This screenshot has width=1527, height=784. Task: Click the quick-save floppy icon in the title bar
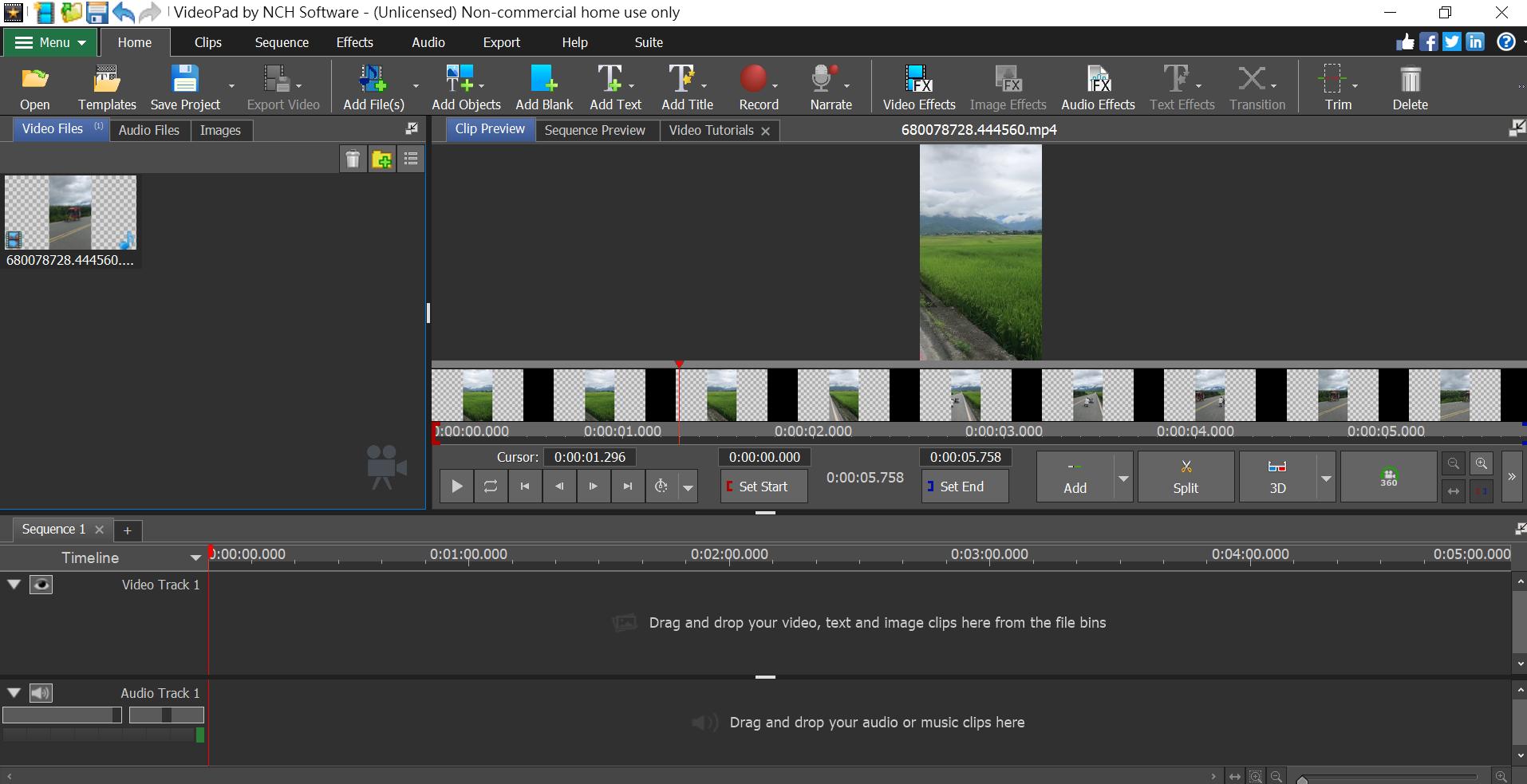pos(97,12)
